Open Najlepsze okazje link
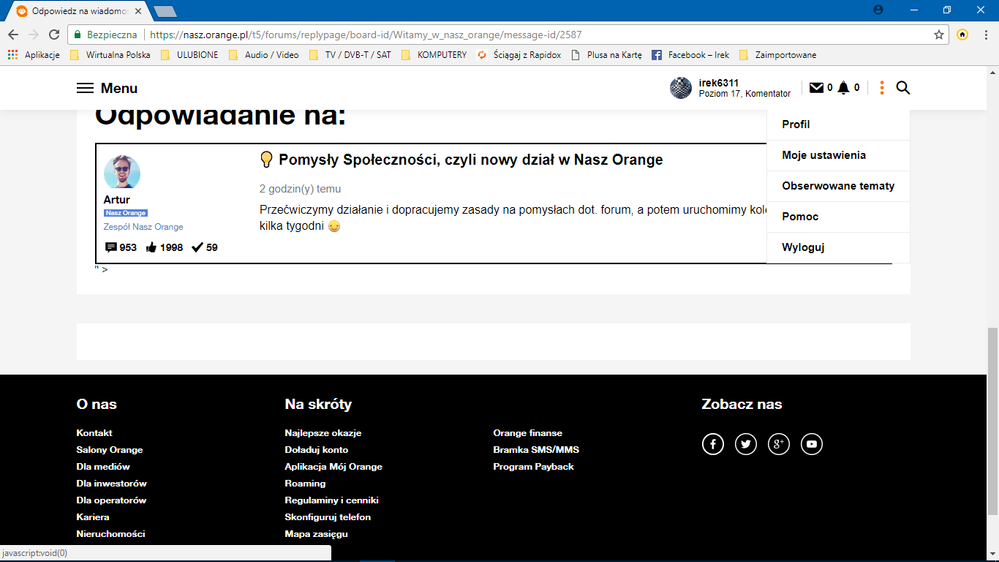999x562 pixels. (323, 433)
